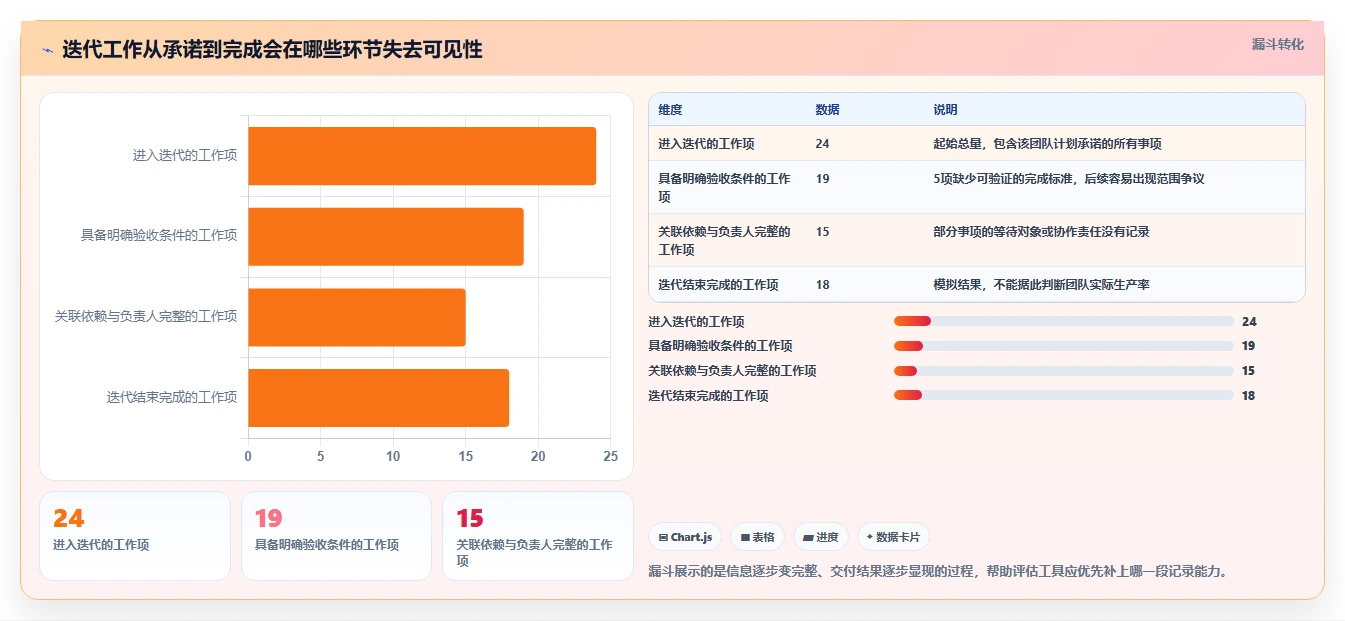The width and height of the screenshot is (1345, 621).
Task: Click the x-axis tick 5
Action: (321, 456)
